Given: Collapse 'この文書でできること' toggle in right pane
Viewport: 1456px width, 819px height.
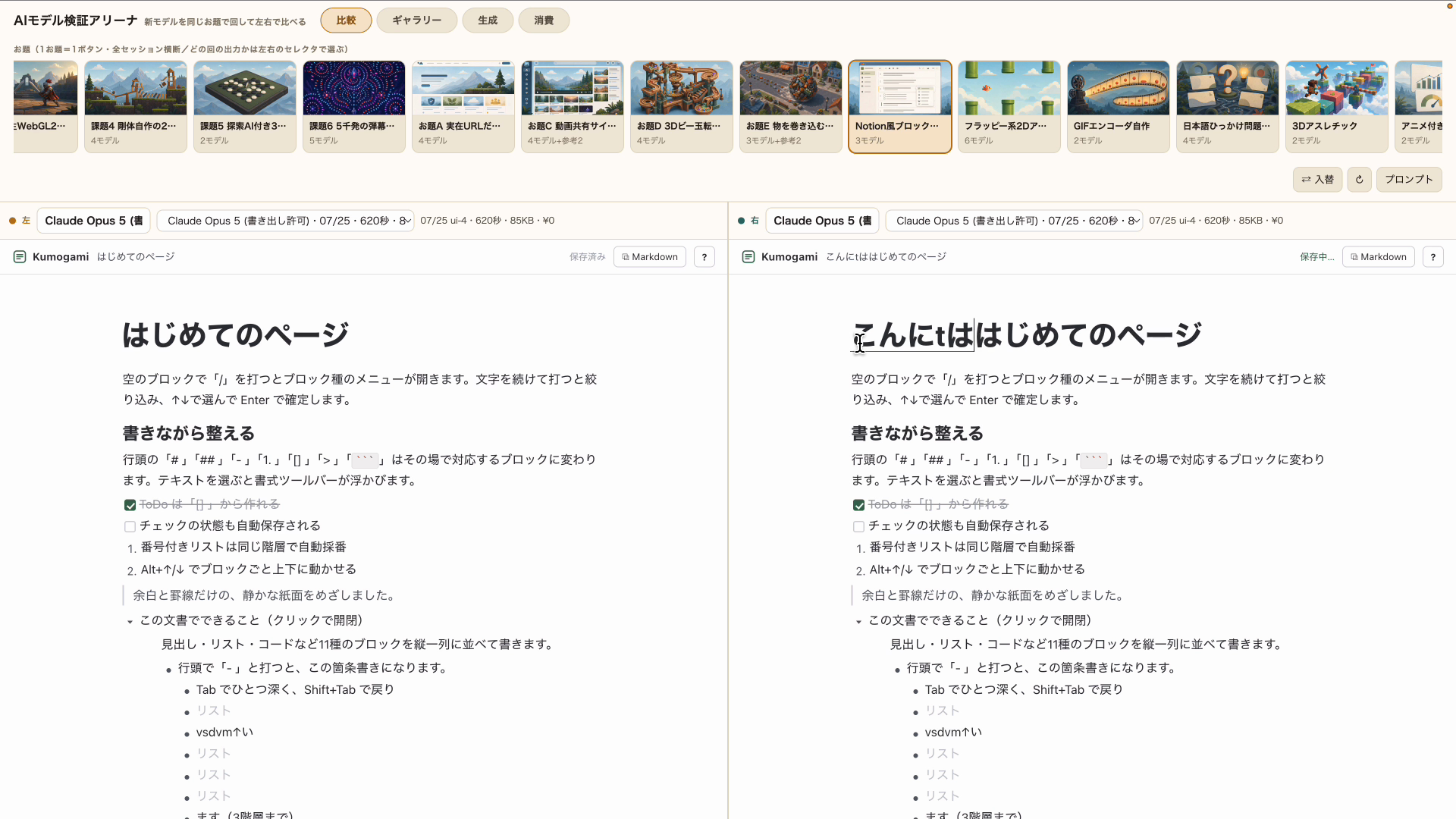Looking at the screenshot, I should point(858,621).
